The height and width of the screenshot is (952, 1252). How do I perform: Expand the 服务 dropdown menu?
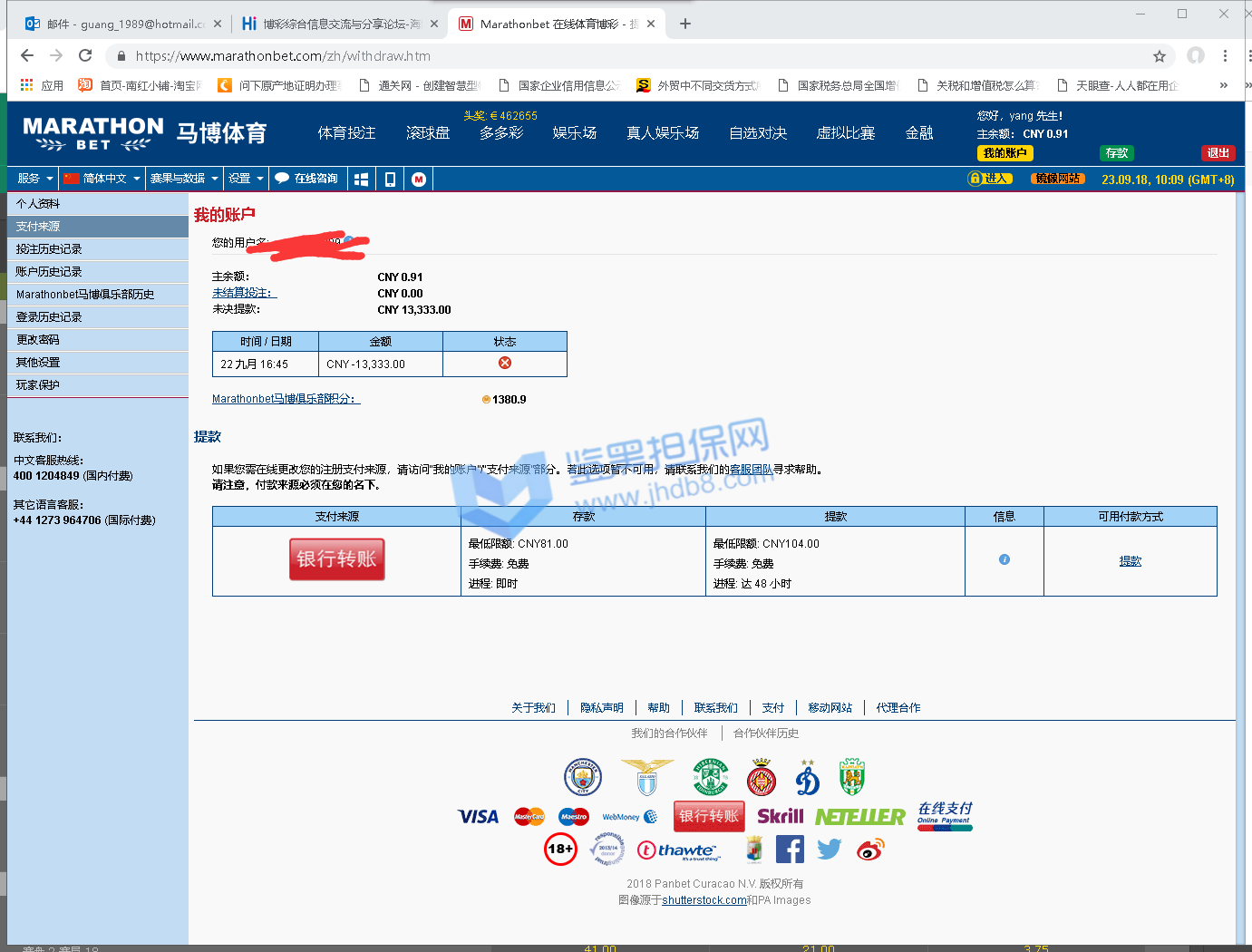34,179
